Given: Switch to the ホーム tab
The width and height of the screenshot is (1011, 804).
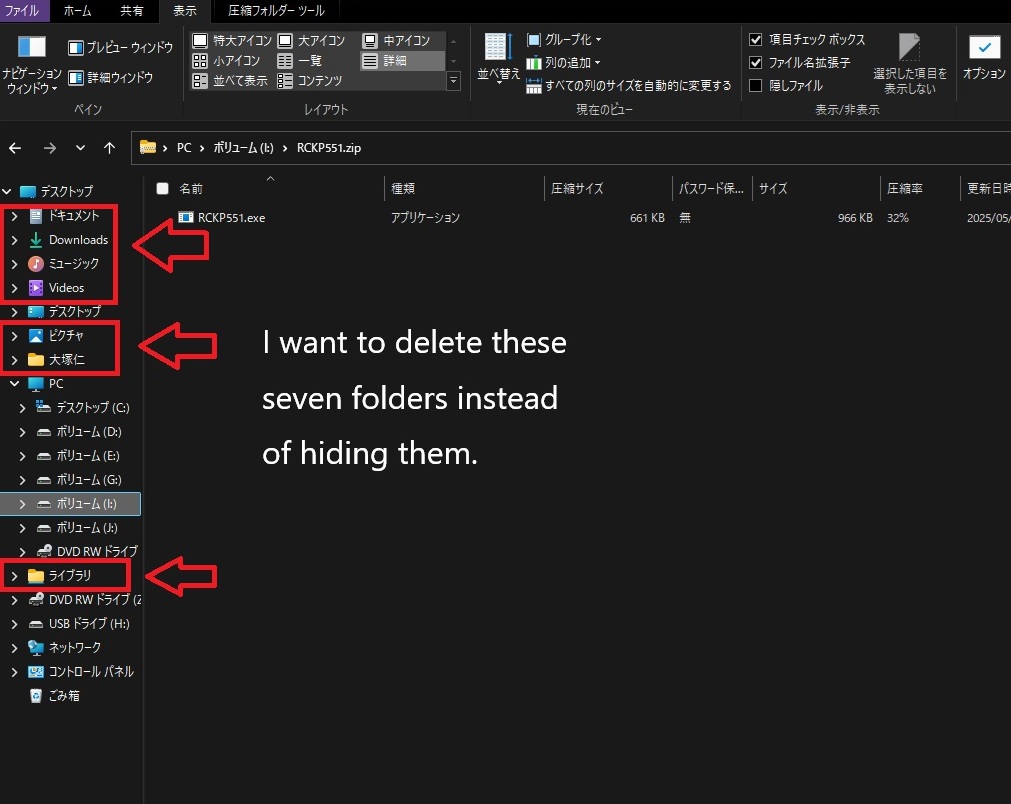Looking at the screenshot, I should (x=77, y=11).
